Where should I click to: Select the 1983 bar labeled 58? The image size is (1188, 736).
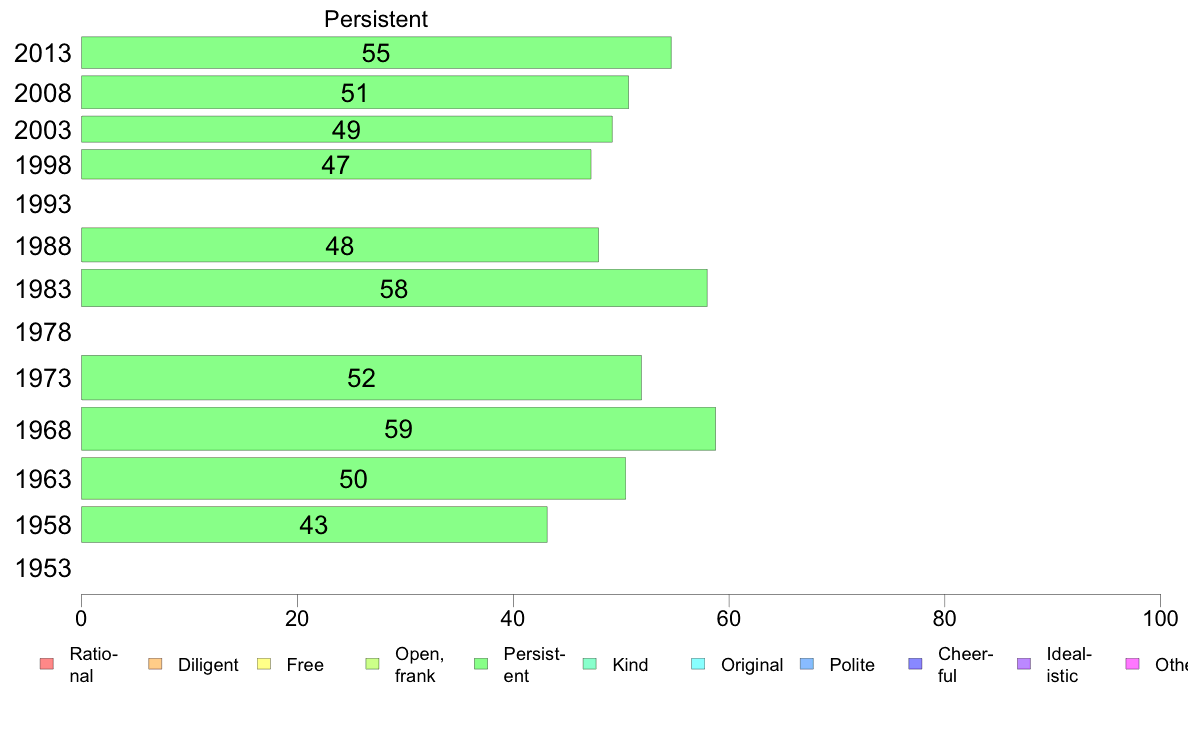click(394, 288)
